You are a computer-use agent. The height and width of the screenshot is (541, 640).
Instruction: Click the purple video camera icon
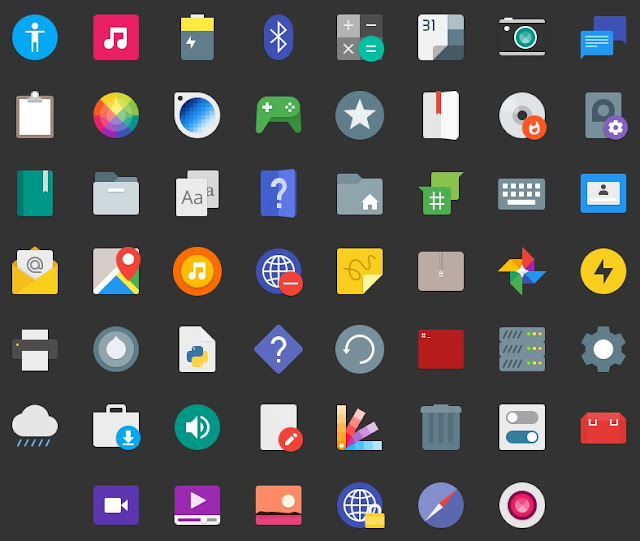click(x=116, y=505)
